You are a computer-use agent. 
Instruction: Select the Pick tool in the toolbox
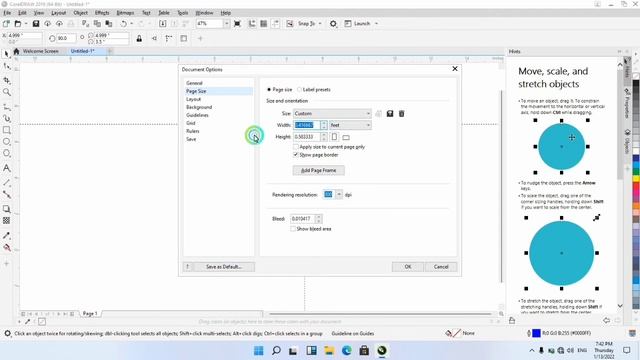pos(7,54)
